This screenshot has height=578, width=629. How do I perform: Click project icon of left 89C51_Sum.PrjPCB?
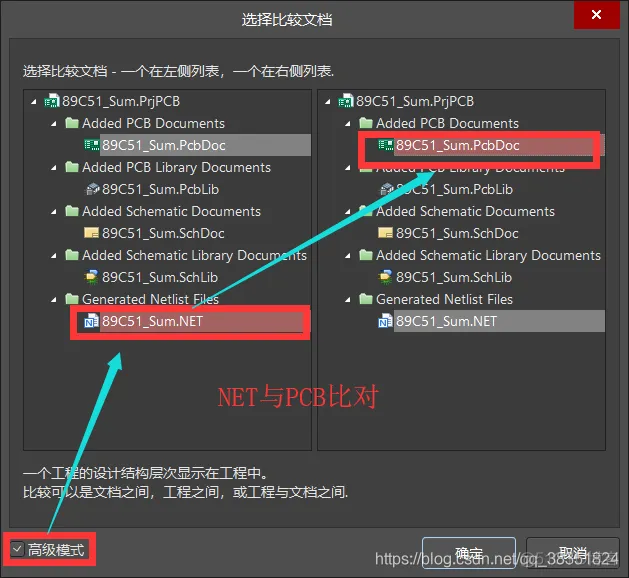(52, 102)
